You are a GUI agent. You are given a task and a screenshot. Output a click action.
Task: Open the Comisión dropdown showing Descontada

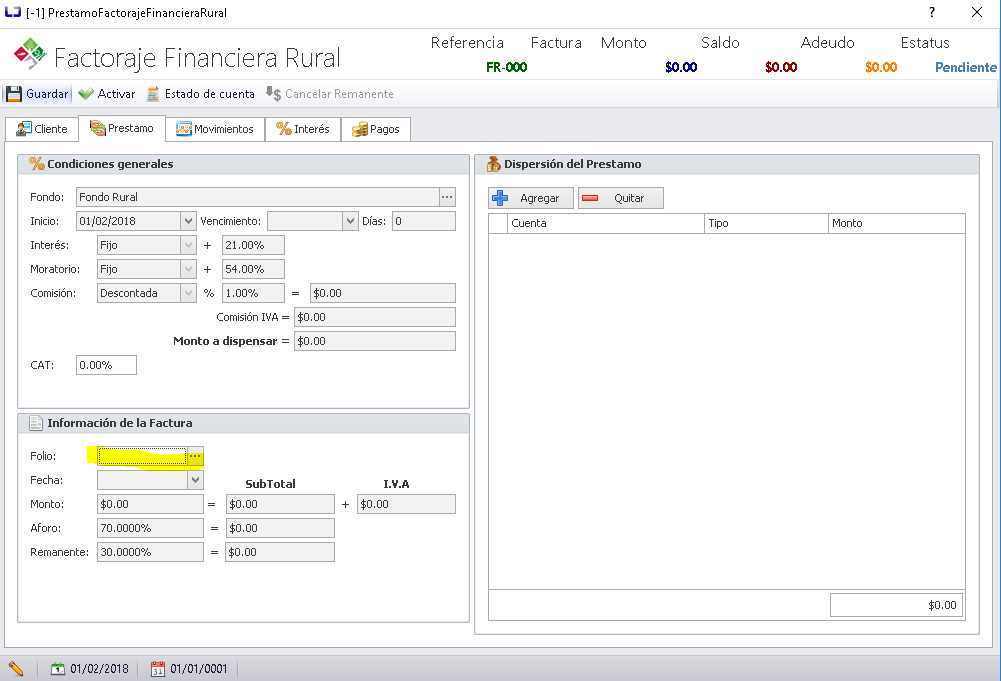(188, 294)
